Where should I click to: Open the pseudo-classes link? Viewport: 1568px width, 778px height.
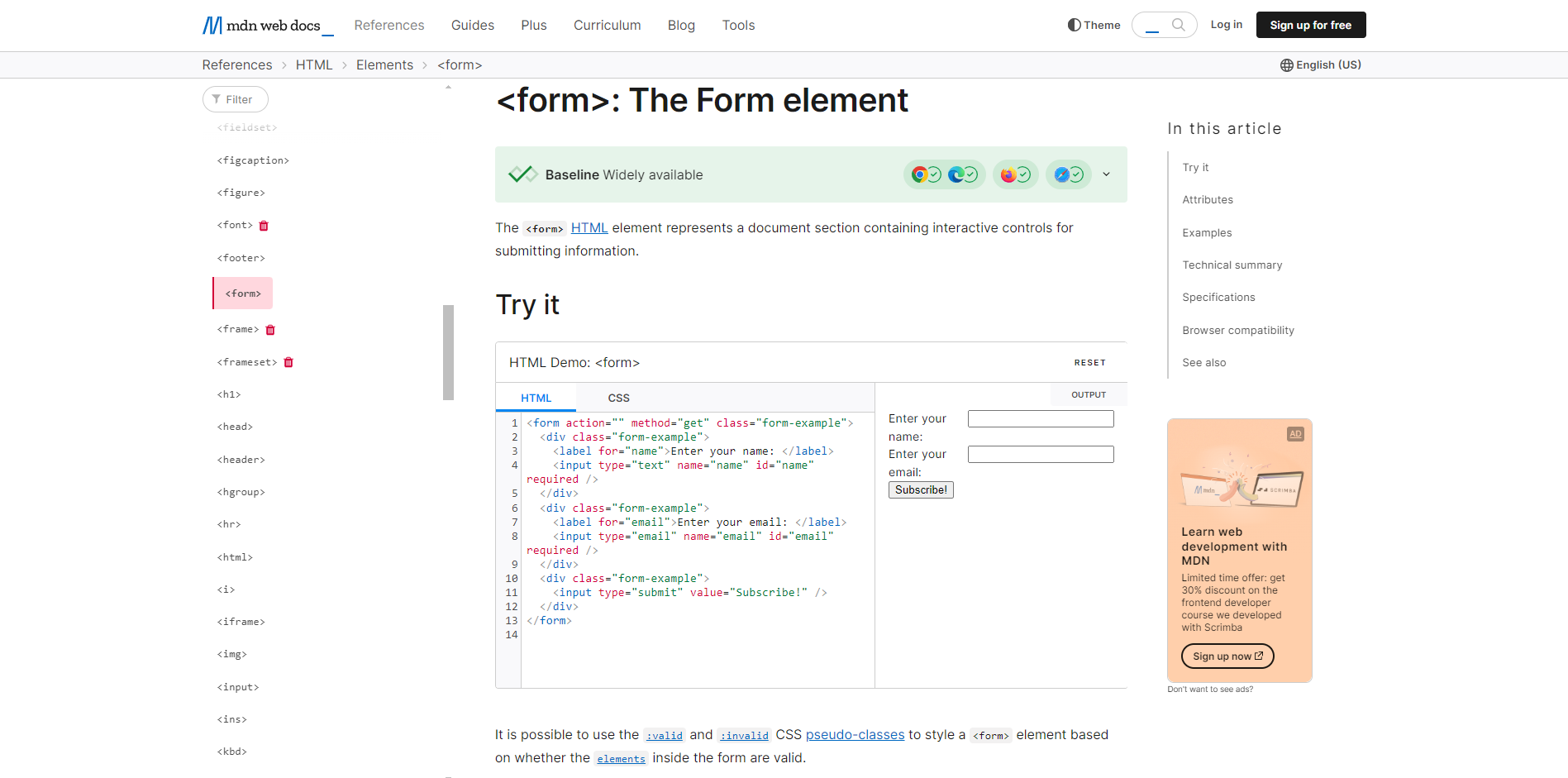coord(855,735)
